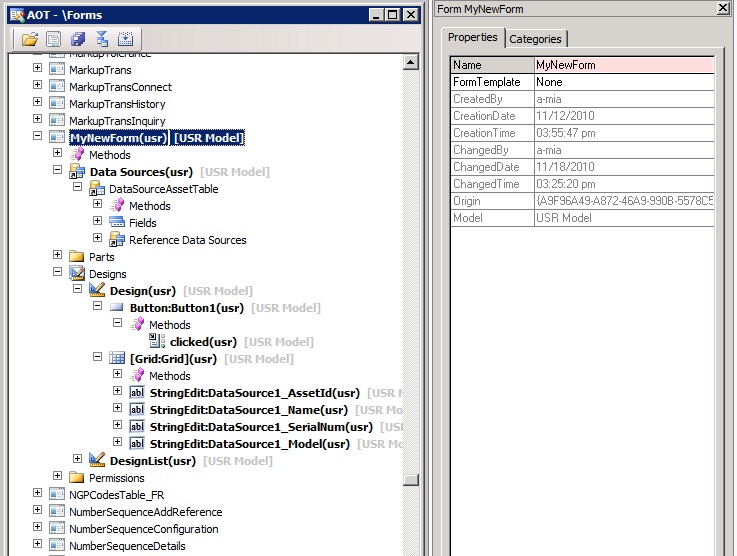The height and width of the screenshot is (556, 737).
Task: Expand the Reference Data Sources node
Action: pyautogui.click(x=97, y=237)
